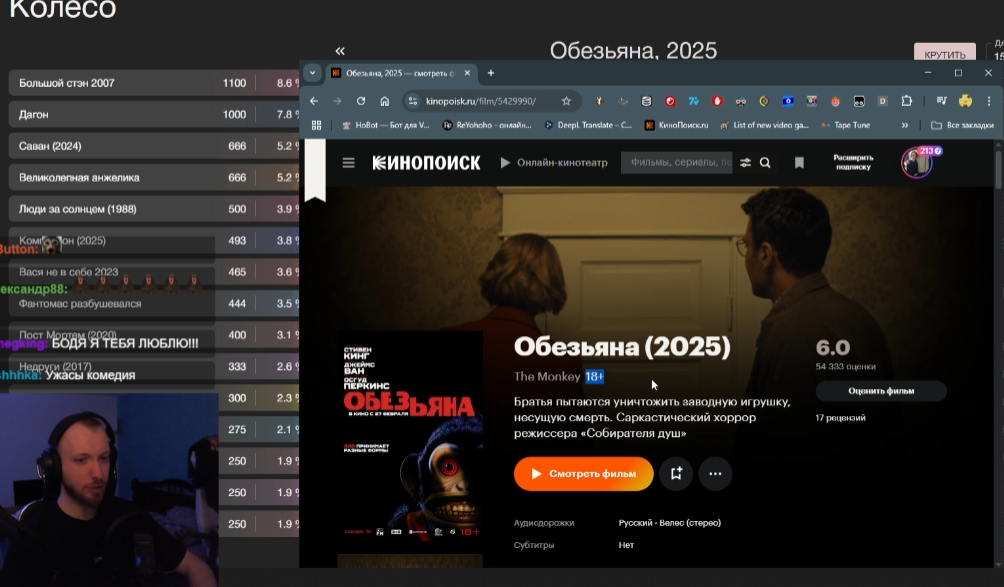
Task: Click the audio track Русский · Велес (стерео)
Action: coord(670,523)
